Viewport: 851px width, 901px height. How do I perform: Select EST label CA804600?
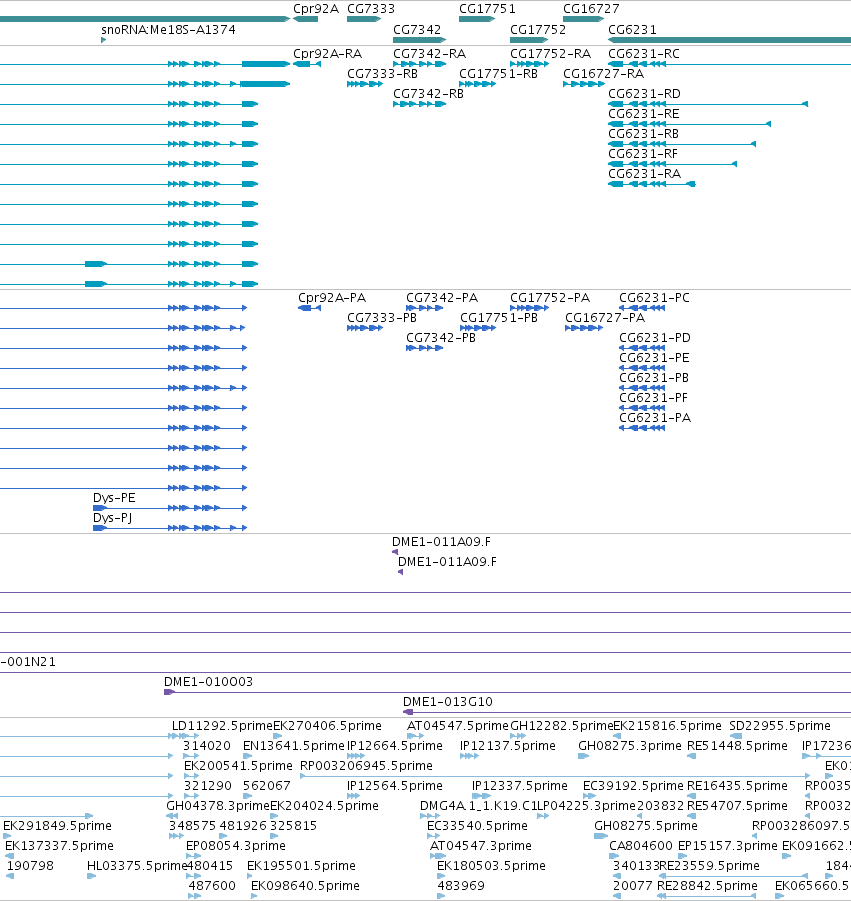[642, 846]
